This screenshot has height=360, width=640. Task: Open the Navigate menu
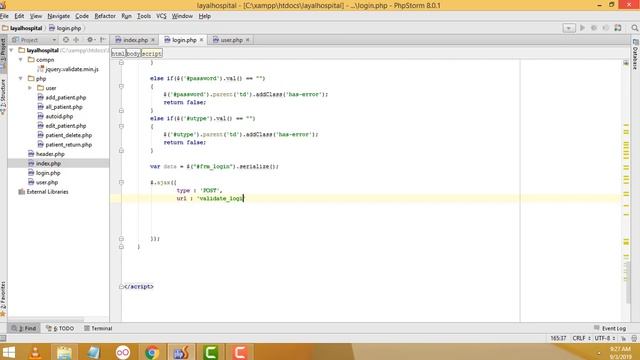point(58,16)
